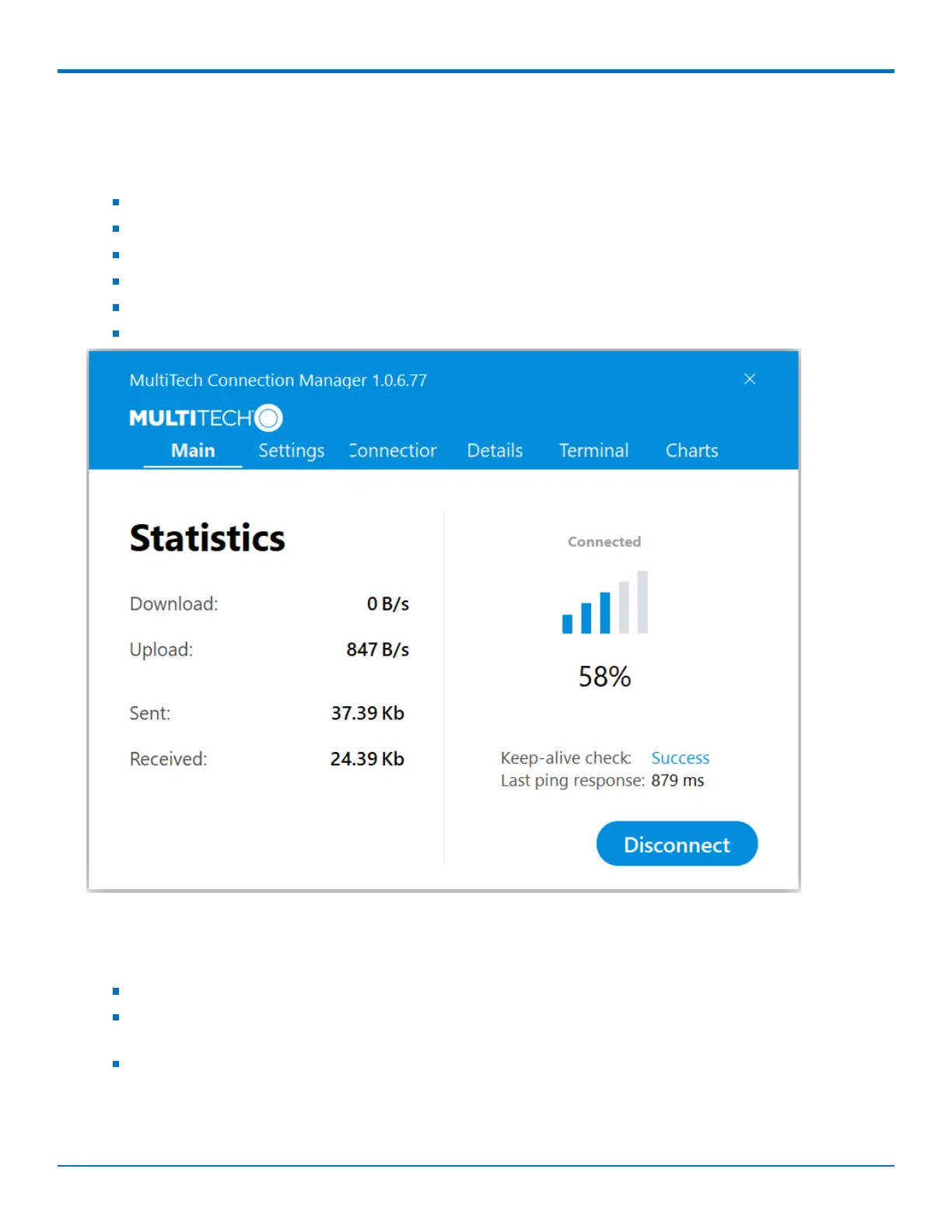Image resolution: width=952 pixels, height=1232 pixels.
Task: Click the Success keep-alive status link
Action: [681, 758]
